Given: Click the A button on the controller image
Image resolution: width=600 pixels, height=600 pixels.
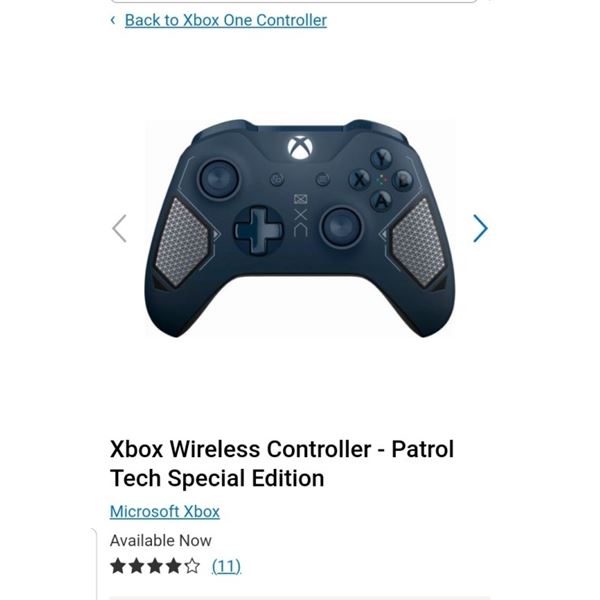Looking at the screenshot, I should [381, 200].
